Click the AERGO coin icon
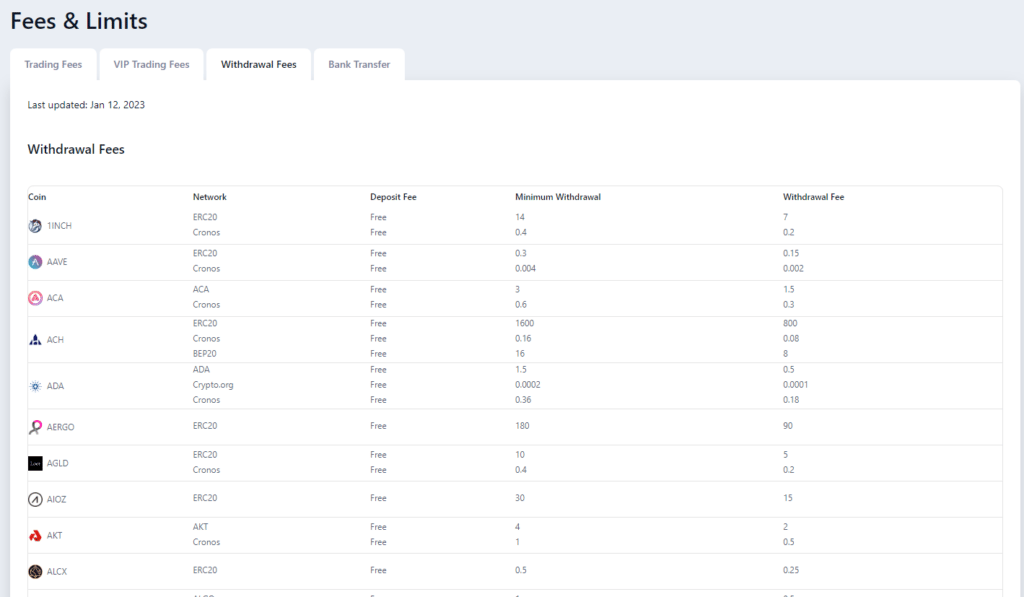The height and width of the screenshot is (597, 1024). (35, 427)
